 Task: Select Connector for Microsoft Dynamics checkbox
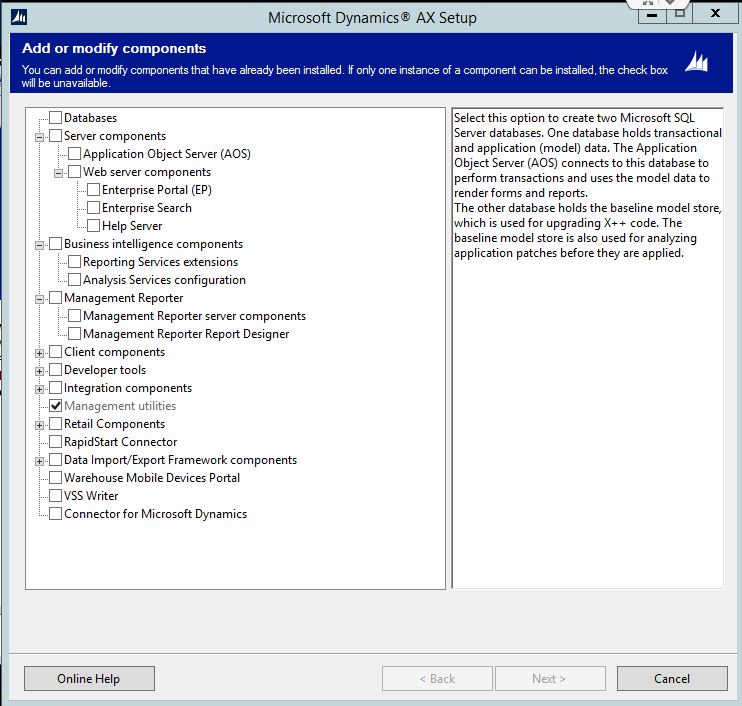point(55,513)
